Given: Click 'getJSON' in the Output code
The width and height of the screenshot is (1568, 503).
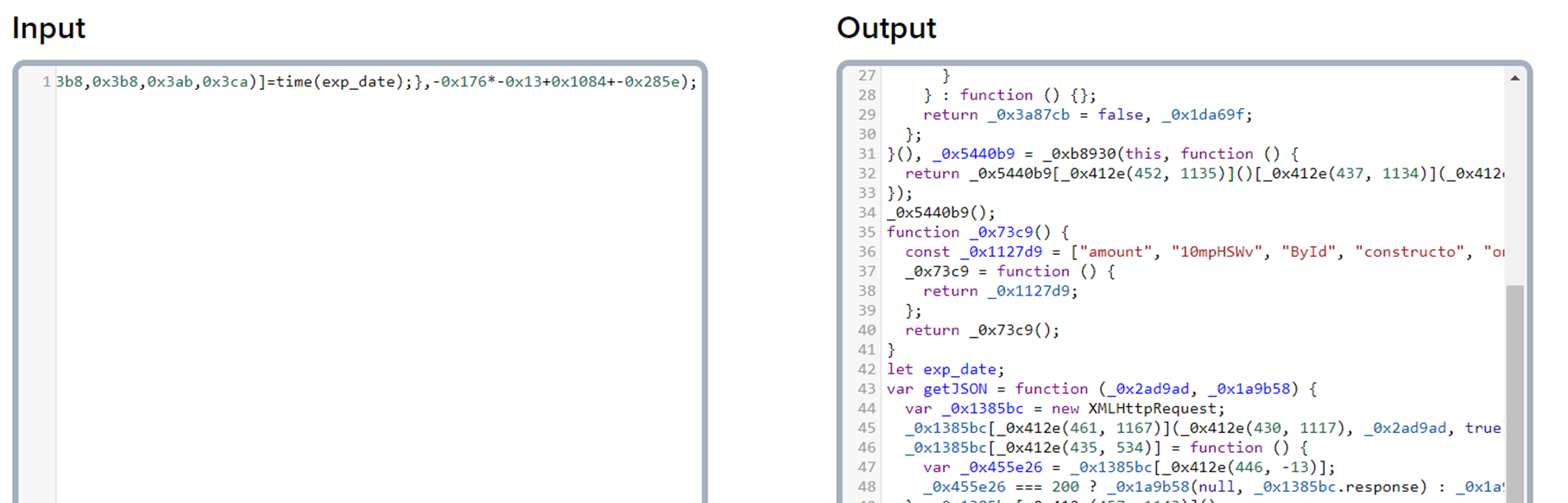Looking at the screenshot, I should pyautogui.click(x=954, y=389).
